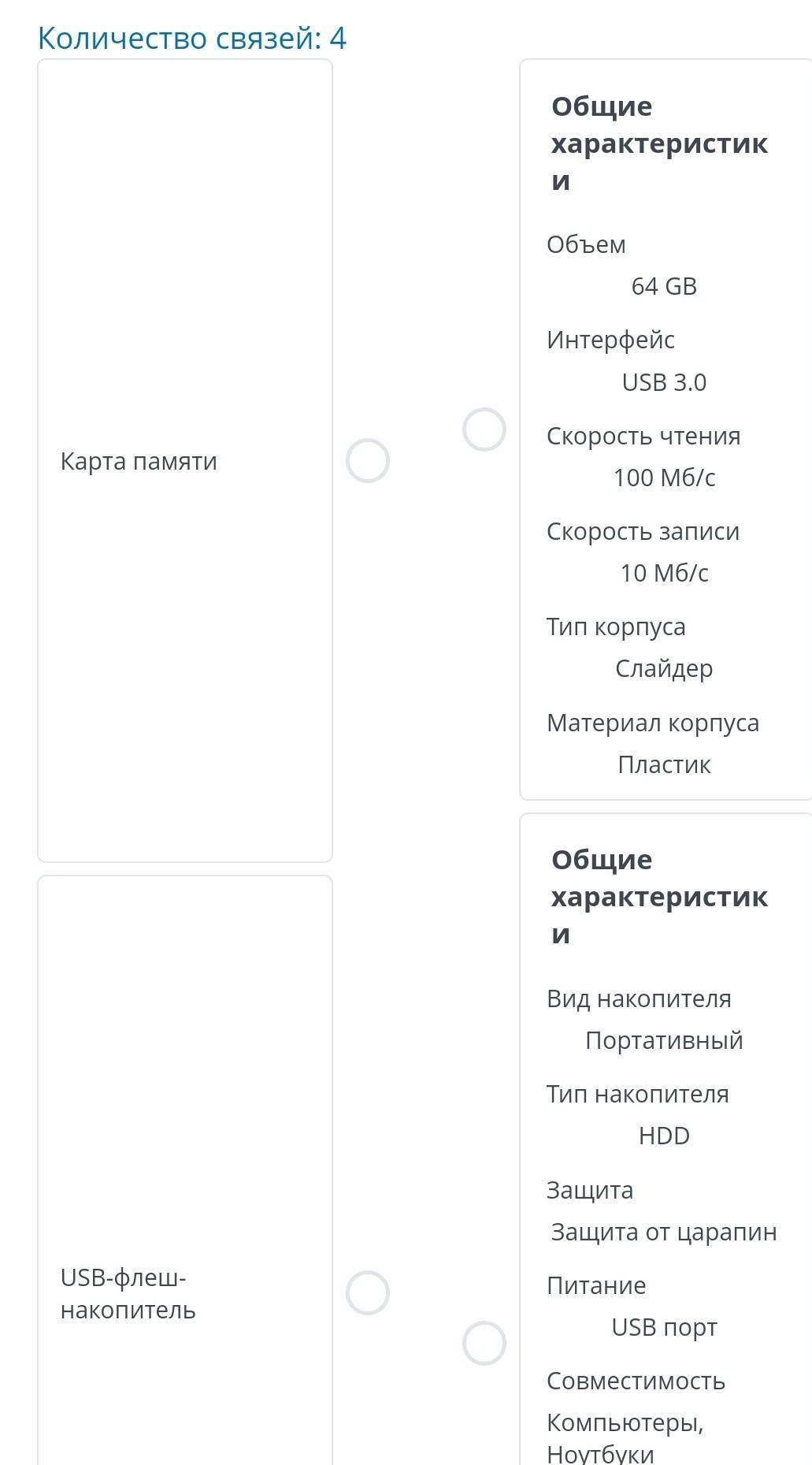Click the Портативный drive kind value
Image resolution: width=812 pixels, height=1465 pixels.
click(664, 1040)
